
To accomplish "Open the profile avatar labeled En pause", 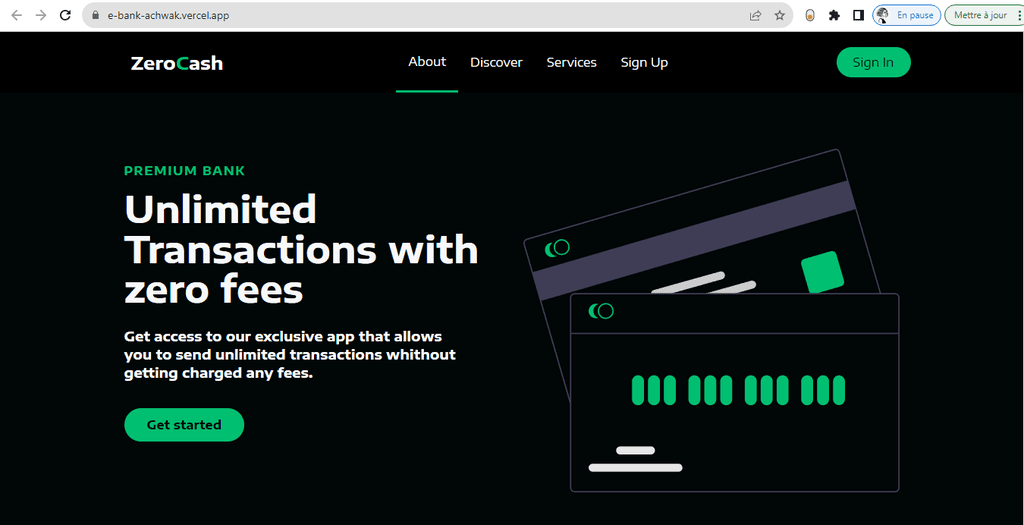I will [x=906, y=15].
